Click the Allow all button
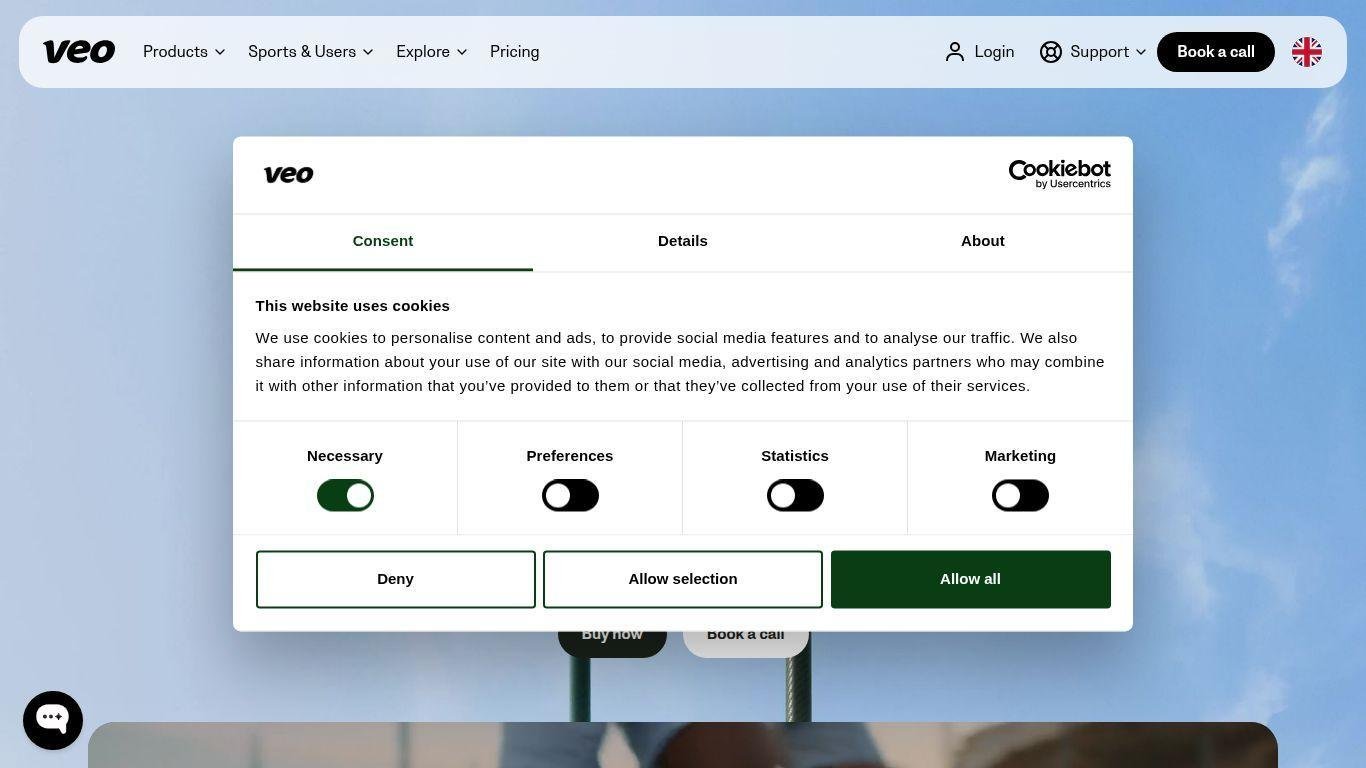Image resolution: width=1366 pixels, height=768 pixels. tap(970, 579)
